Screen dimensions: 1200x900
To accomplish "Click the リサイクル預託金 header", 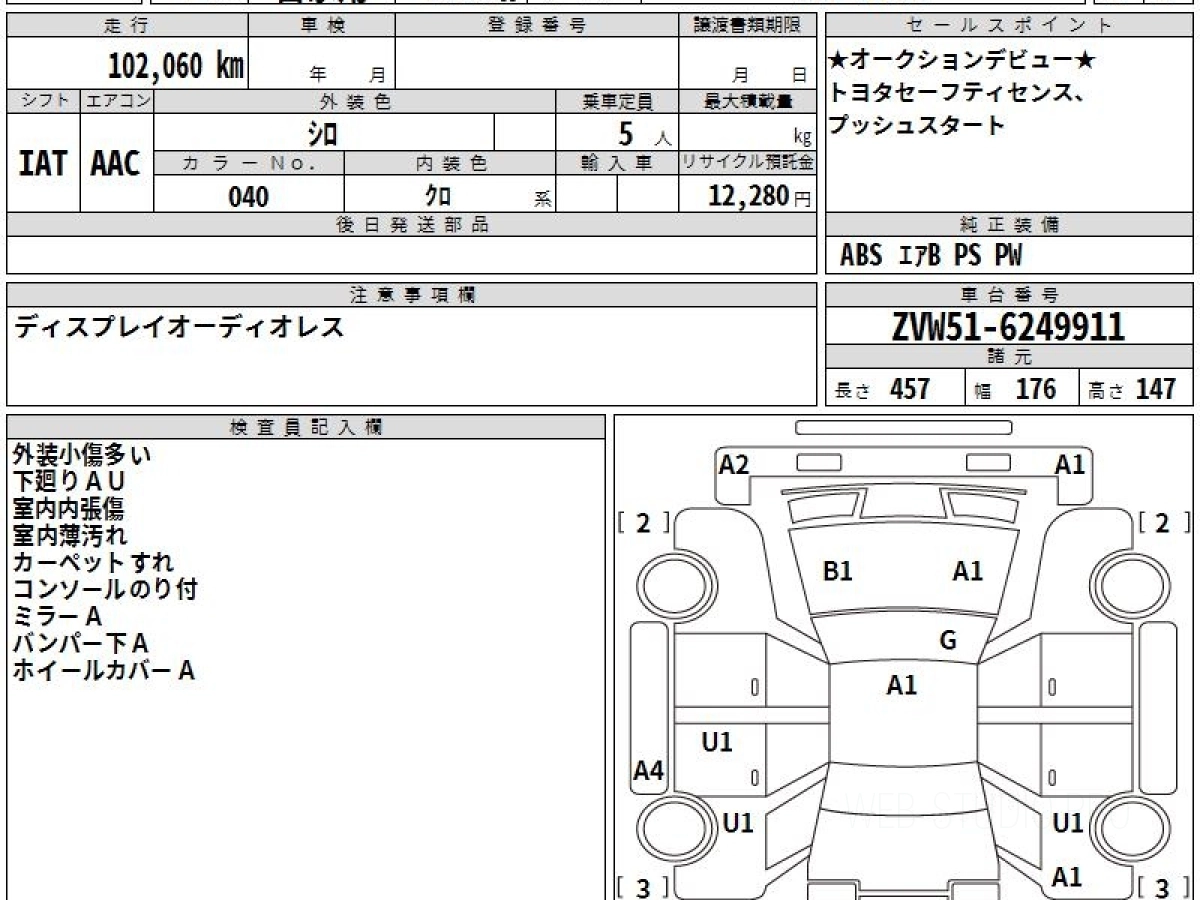I will (x=749, y=163).
